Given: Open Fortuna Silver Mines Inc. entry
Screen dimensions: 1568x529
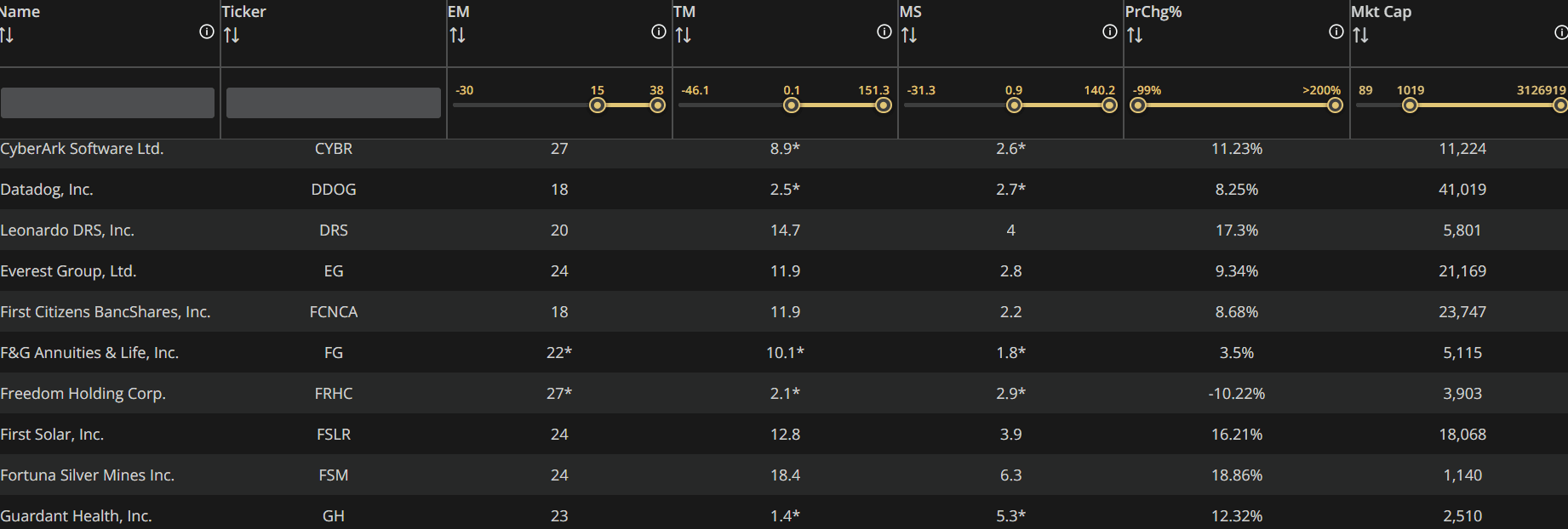Looking at the screenshot, I should [88, 475].
